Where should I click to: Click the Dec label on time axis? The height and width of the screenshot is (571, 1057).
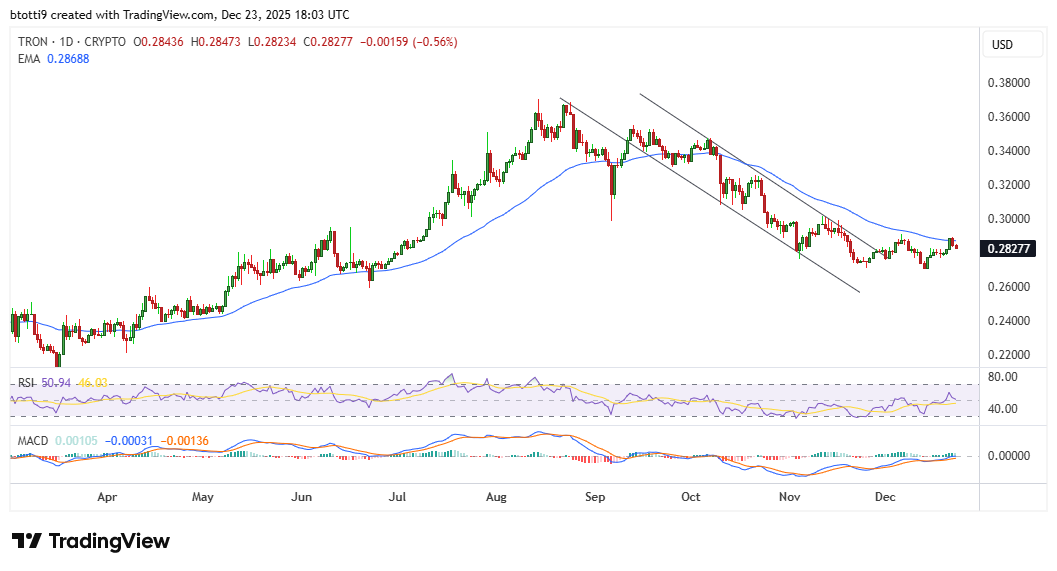pos(885,496)
